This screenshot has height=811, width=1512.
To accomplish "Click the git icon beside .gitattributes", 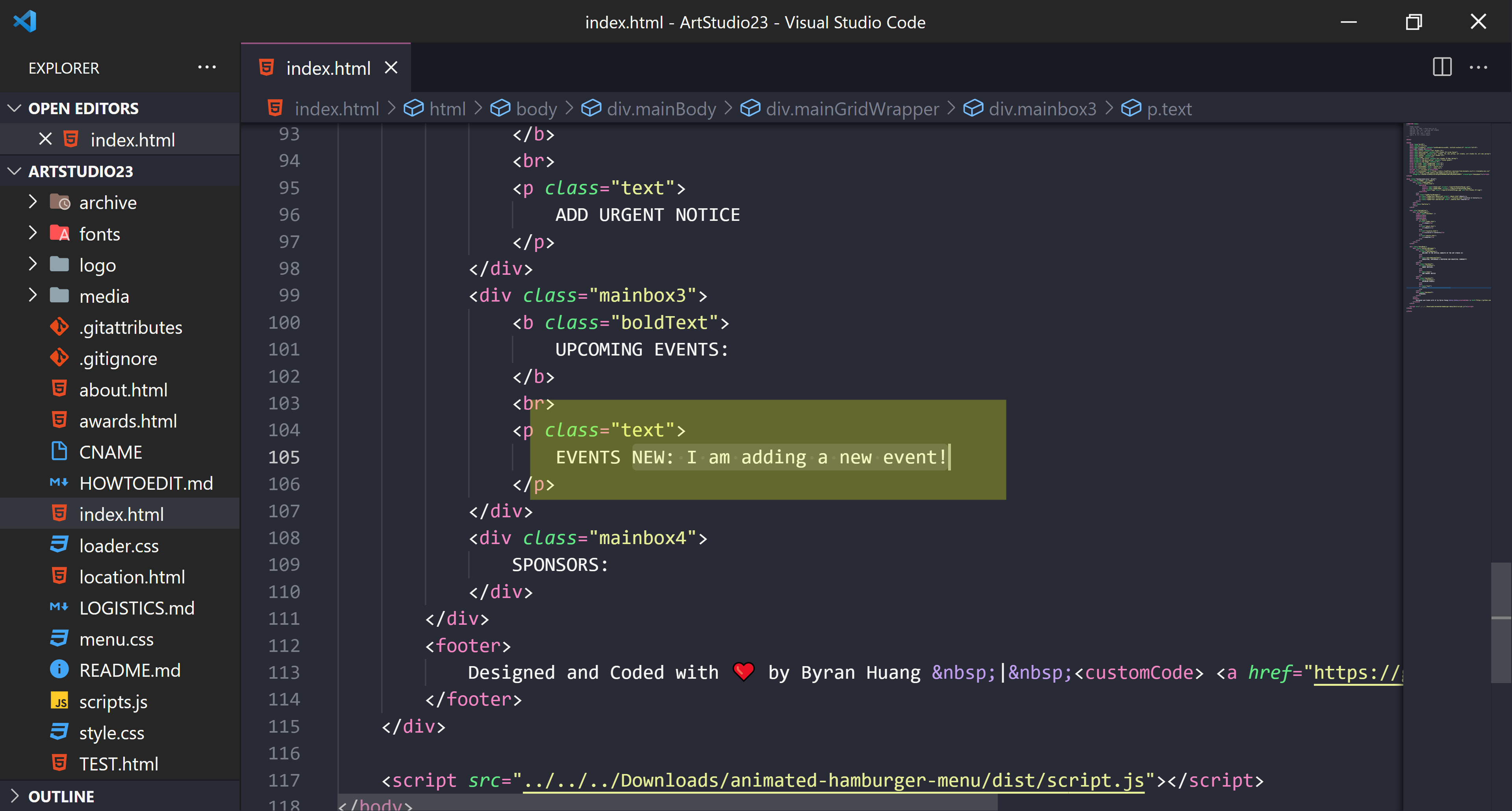I will click(x=59, y=327).
